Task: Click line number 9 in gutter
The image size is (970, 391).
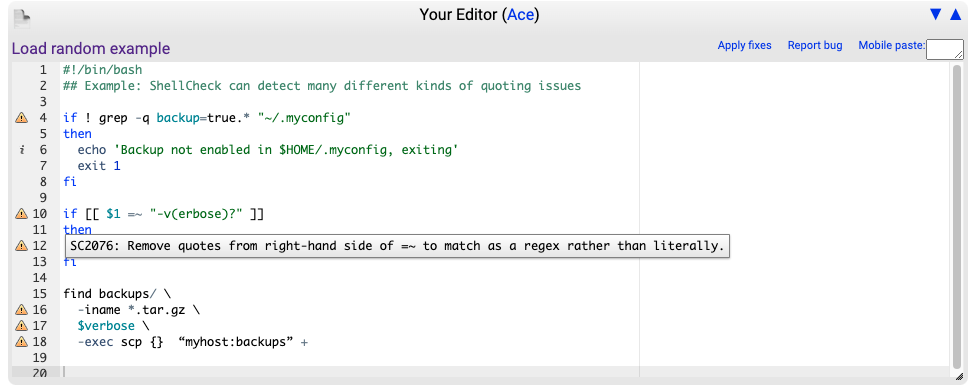Action: (43, 198)
